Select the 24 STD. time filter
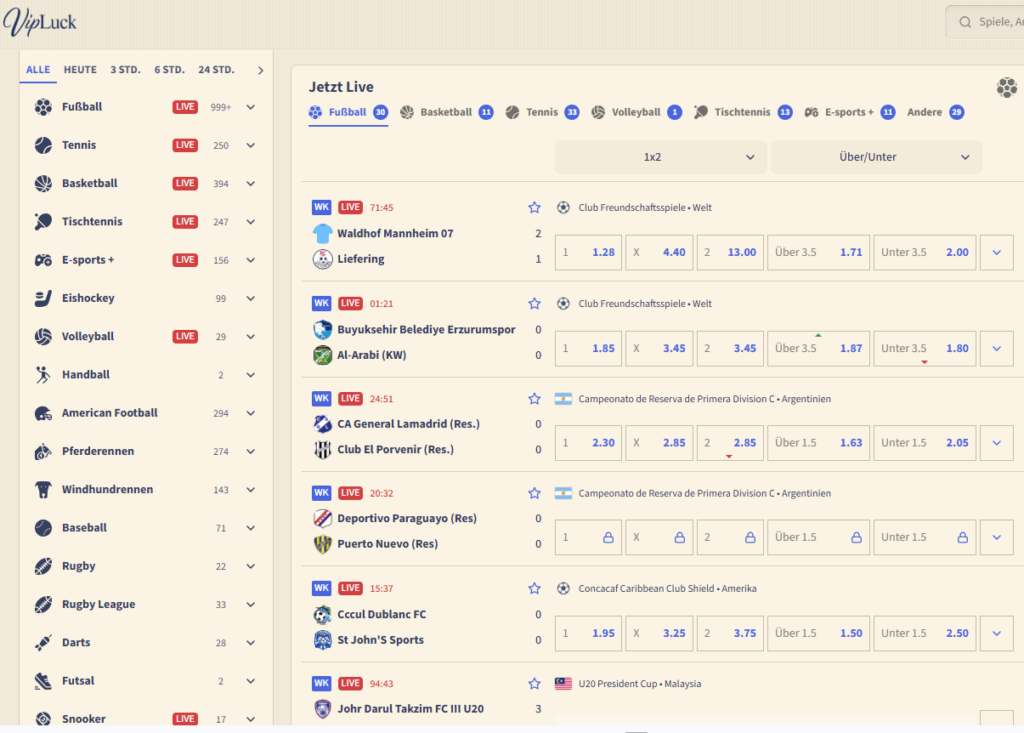 tap(216, 70)
